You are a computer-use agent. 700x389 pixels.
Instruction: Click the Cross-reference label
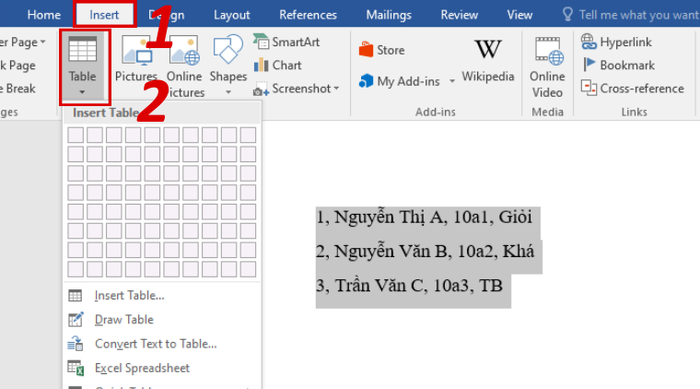(642, 88)
